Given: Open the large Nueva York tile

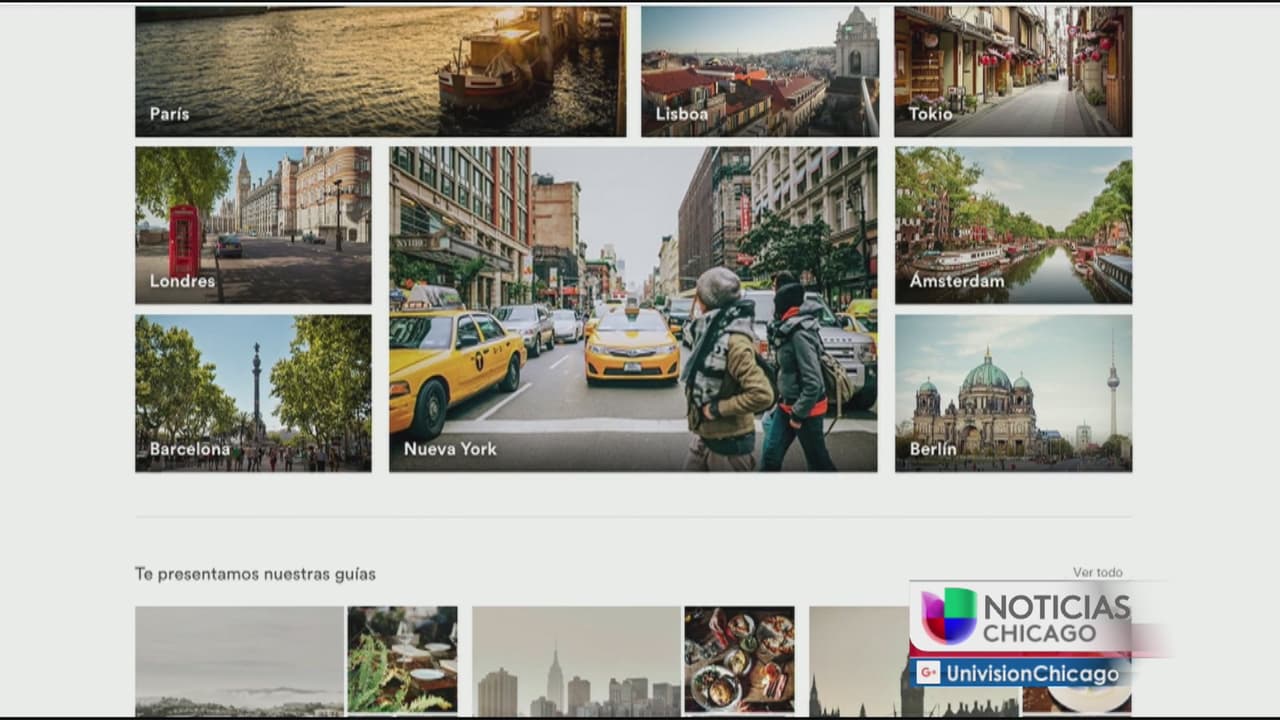Looking at the screenshot, I should click(x=633, y=309).
